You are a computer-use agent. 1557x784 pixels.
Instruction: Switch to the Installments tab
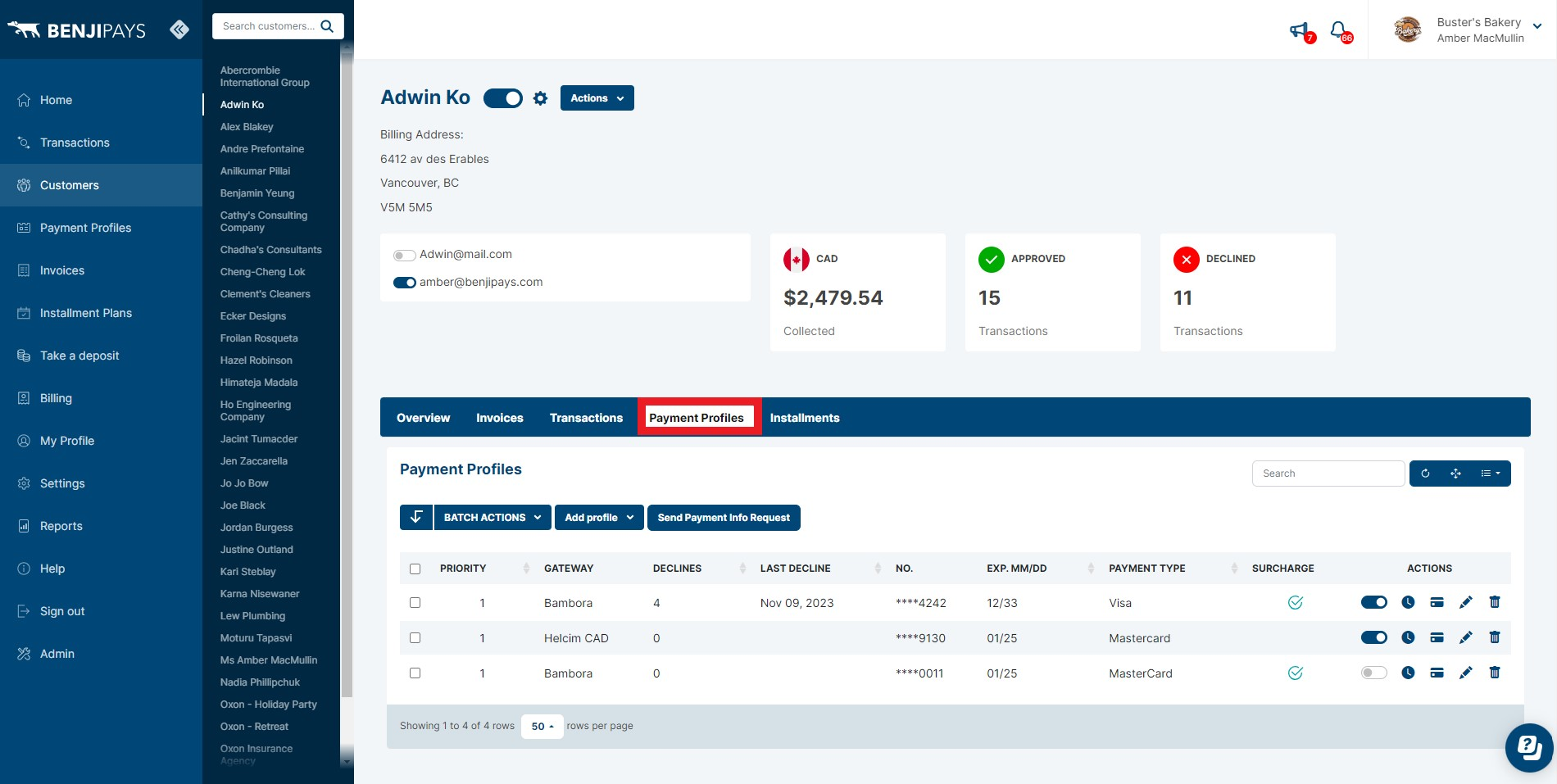pos(805,418)
